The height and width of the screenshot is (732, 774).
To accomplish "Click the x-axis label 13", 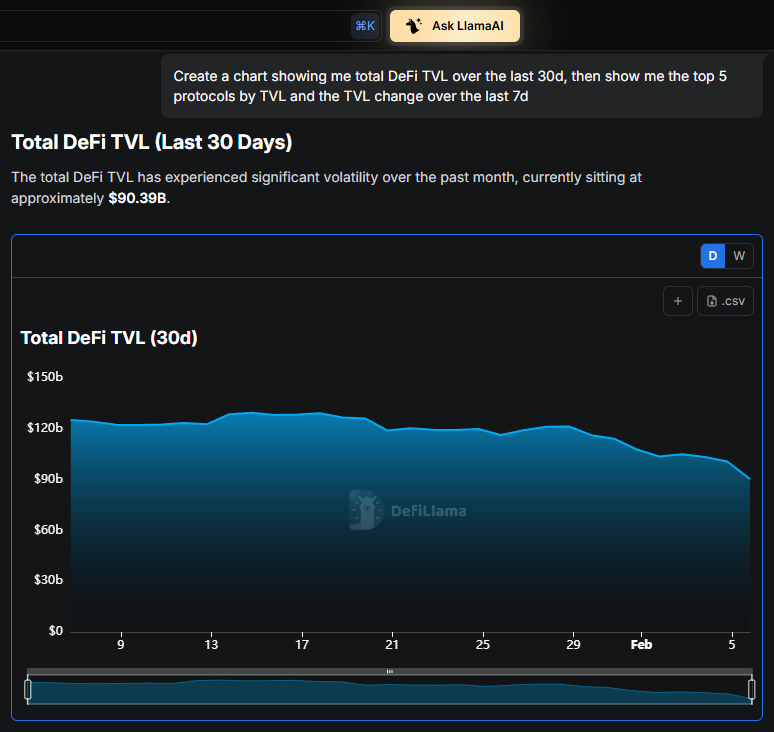I will coord(211,645).
